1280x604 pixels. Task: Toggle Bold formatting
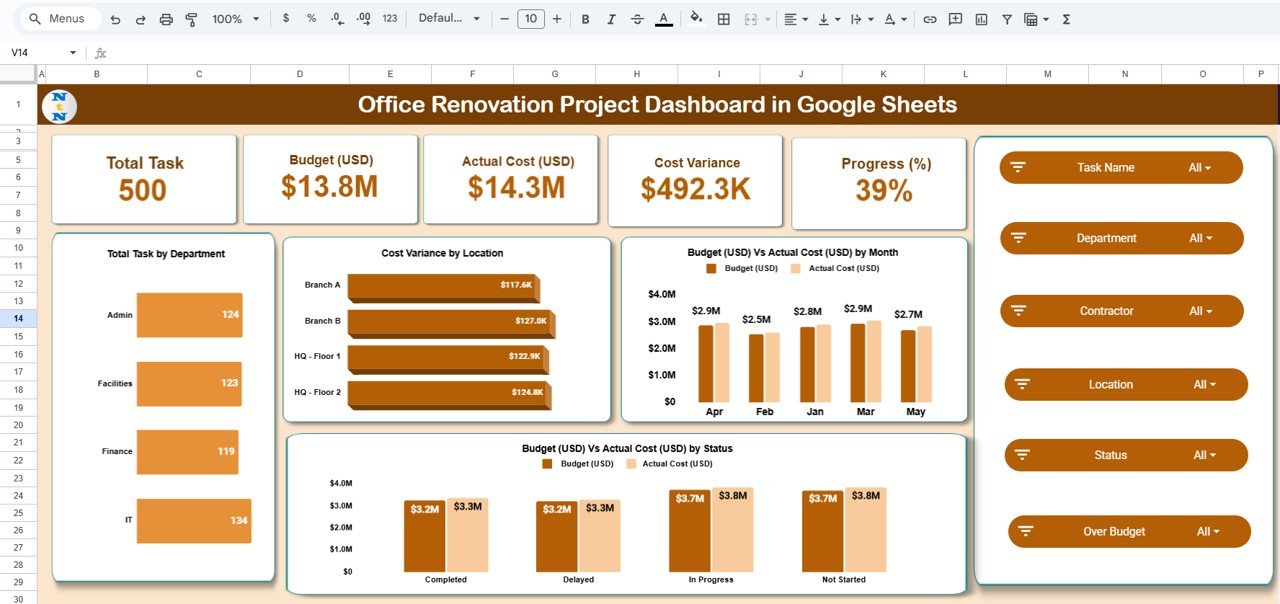coord(585,19)
